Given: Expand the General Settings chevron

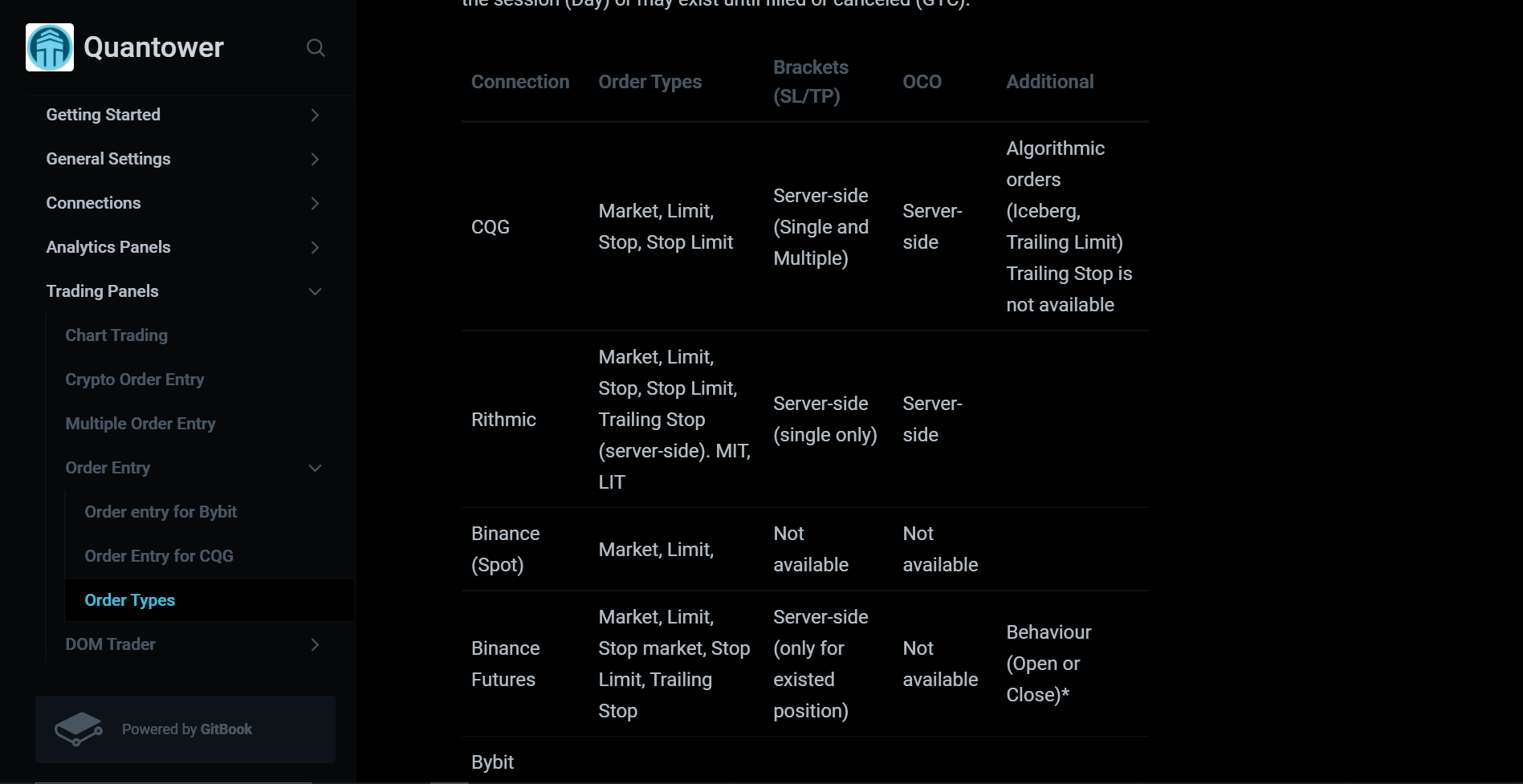Looking at the screenshot, I should tap(315, 159).
